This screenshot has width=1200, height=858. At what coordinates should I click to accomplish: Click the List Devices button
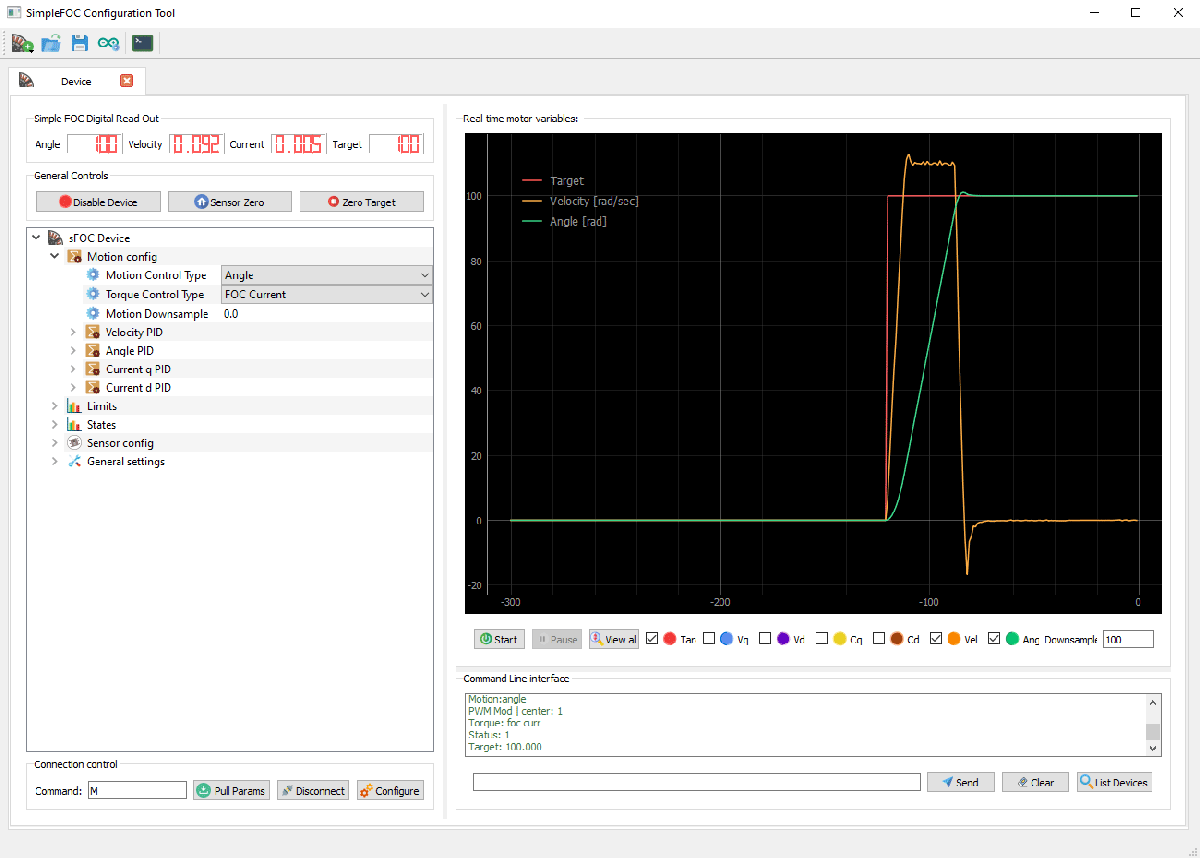1113,781
